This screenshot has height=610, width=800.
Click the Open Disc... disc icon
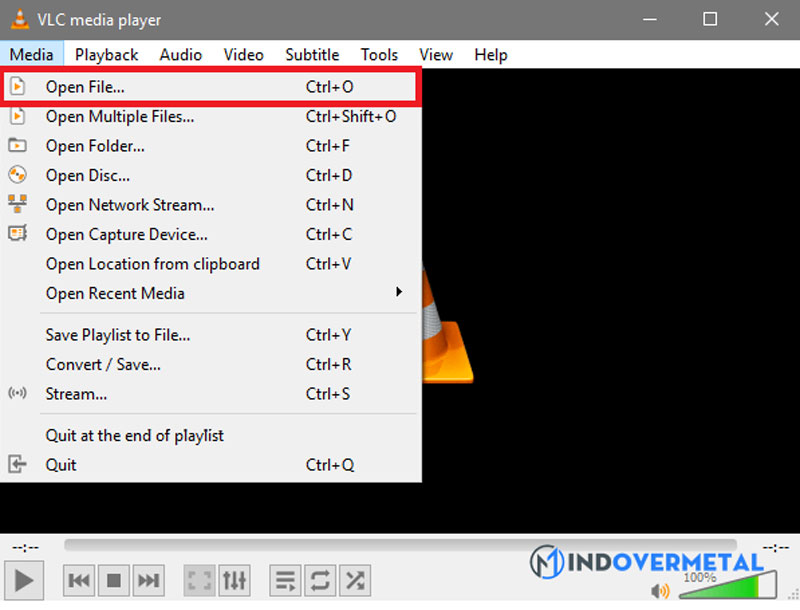point(17,175)
